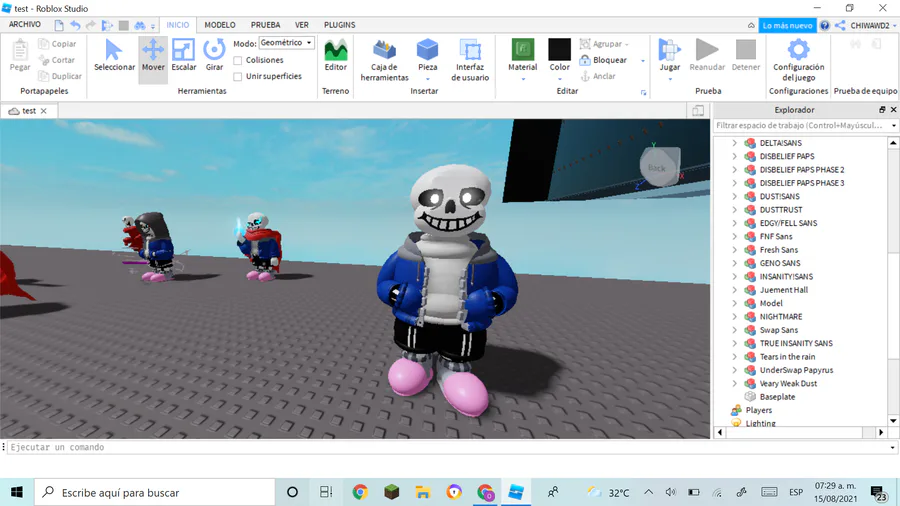The height and width of the screenshot is (506, 900).
Task: Click the Ejecutar un comando field
Action: [449, 447]
